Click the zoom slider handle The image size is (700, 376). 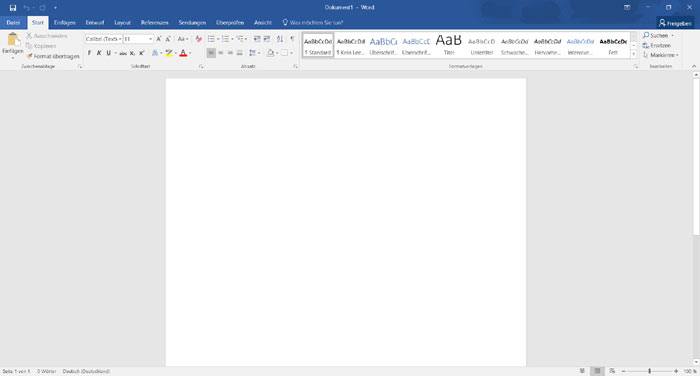pos(650,371)
